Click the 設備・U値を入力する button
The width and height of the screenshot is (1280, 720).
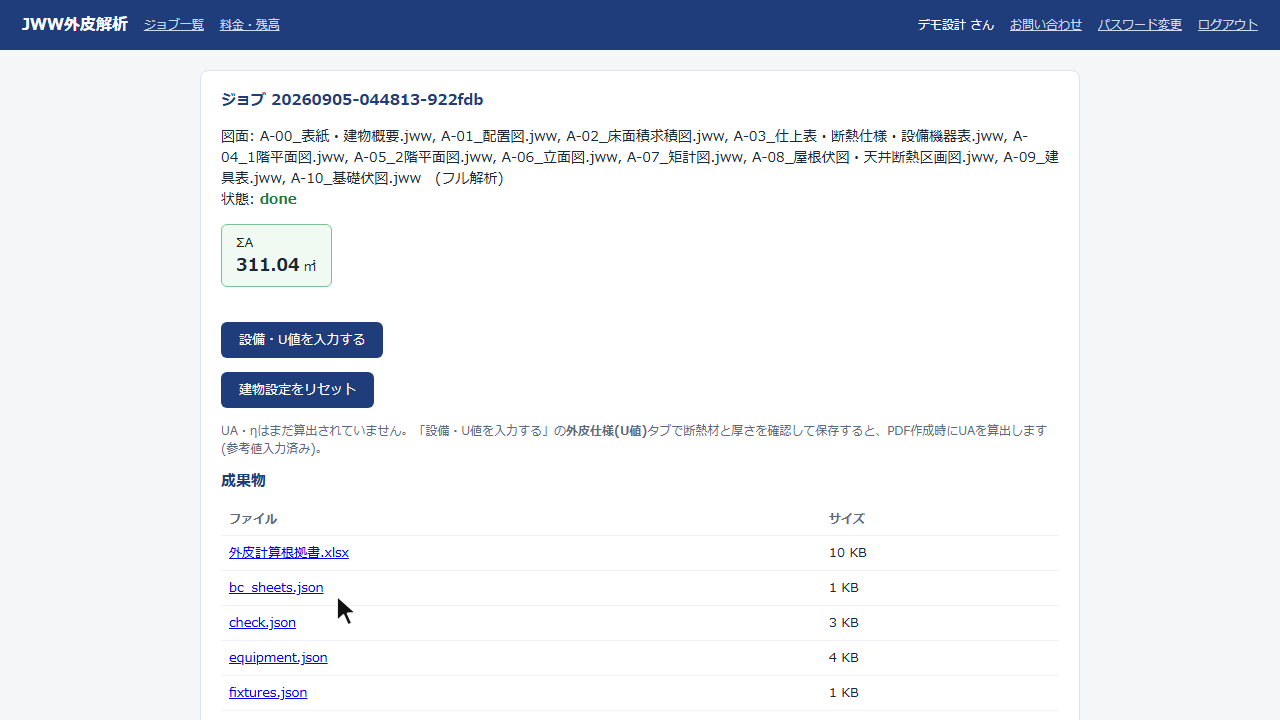coord(302,340)
